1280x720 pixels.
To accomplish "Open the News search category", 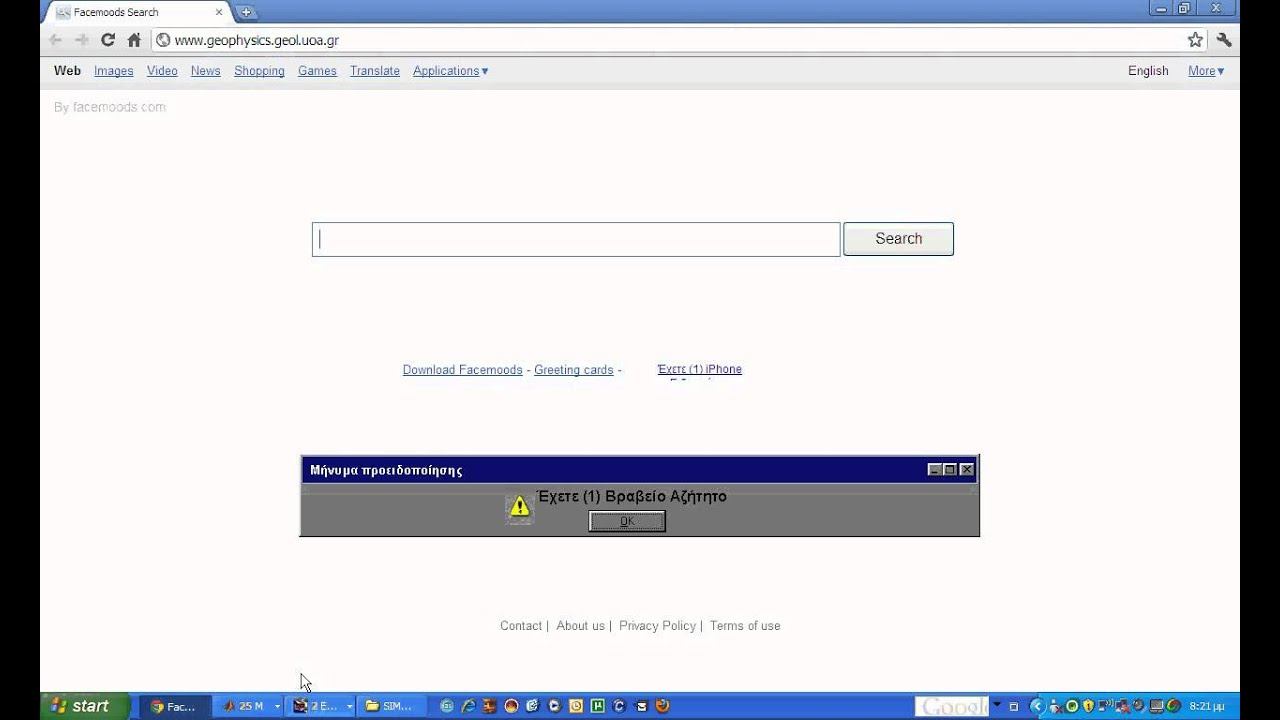I will pos(205,71).
